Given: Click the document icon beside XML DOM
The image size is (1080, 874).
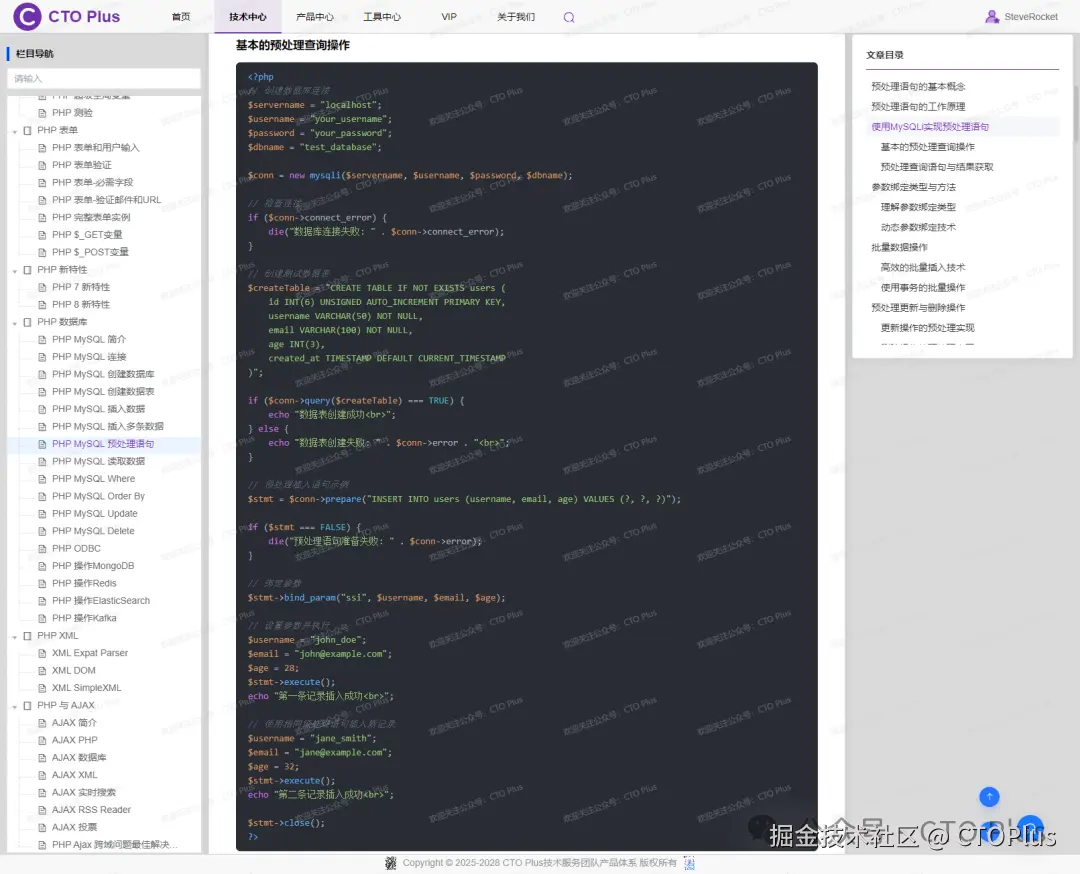Looking at the screenshot, I should (43, 671).
